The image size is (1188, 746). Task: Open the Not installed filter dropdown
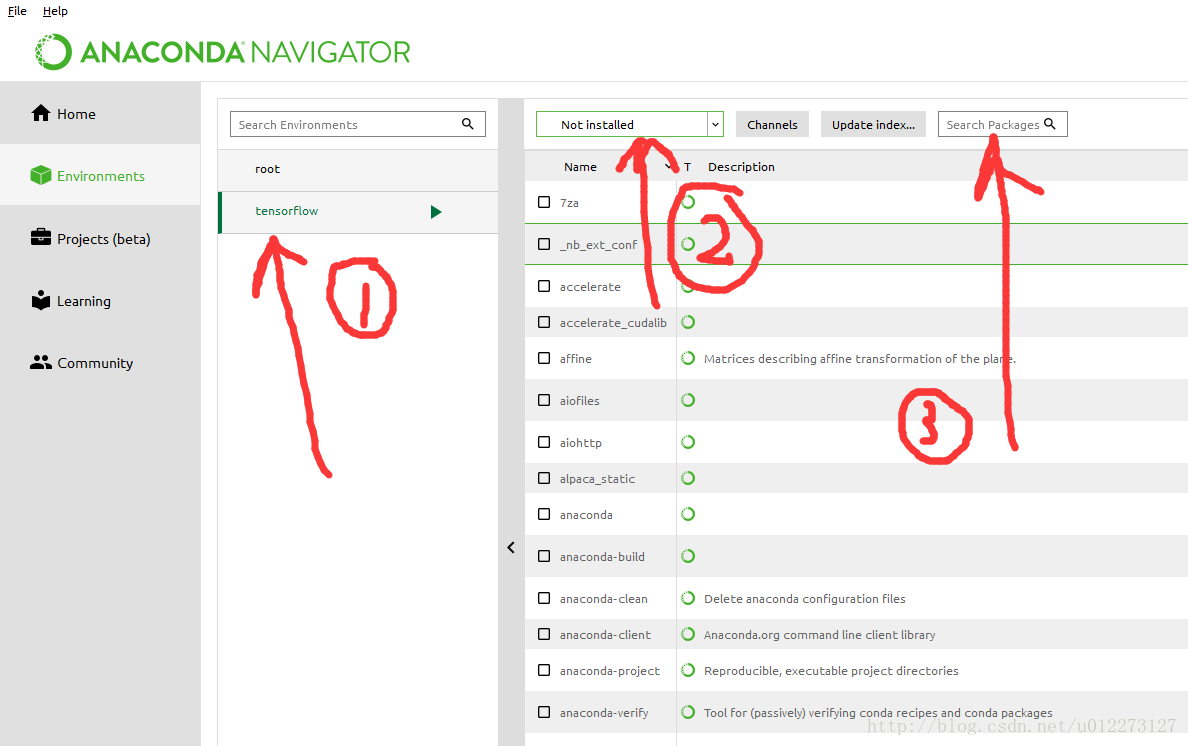click(630, 124)
